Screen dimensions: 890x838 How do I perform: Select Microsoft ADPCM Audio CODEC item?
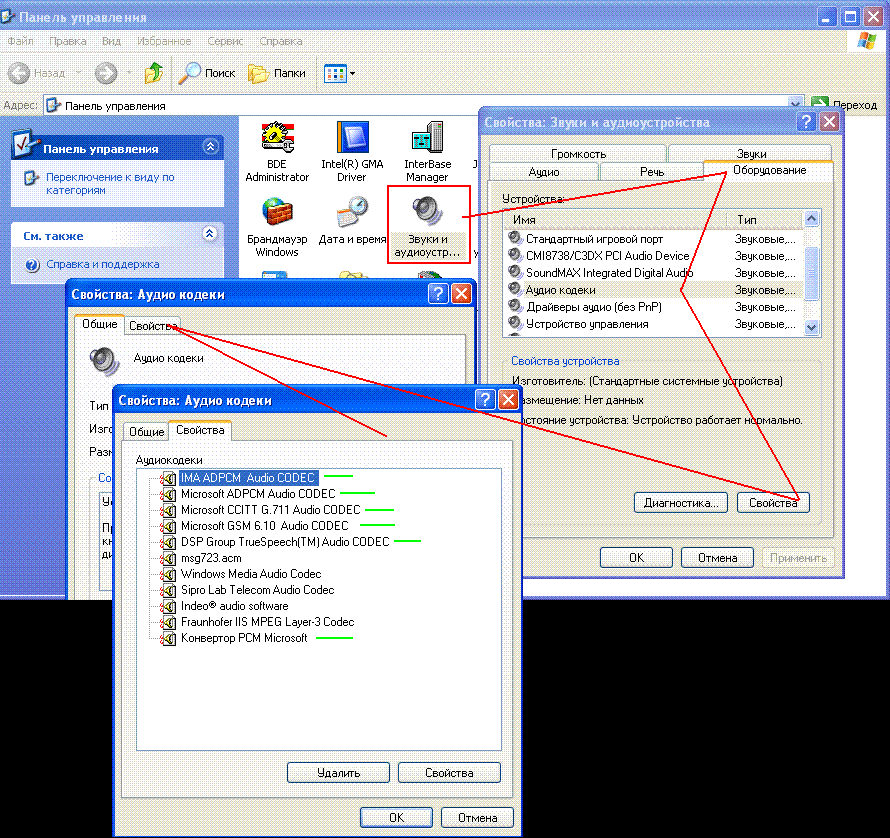[258, 493]
